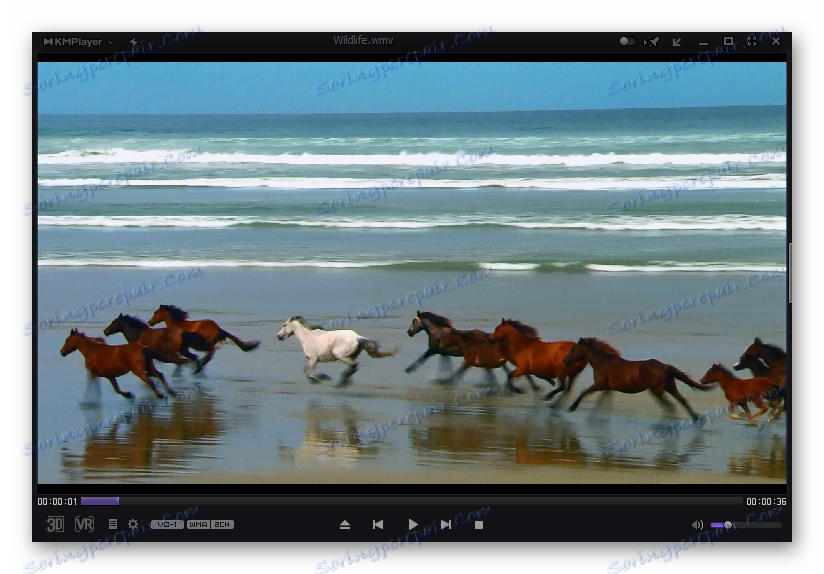Minimize the KMPlayer window

click(x=703, y=43)
